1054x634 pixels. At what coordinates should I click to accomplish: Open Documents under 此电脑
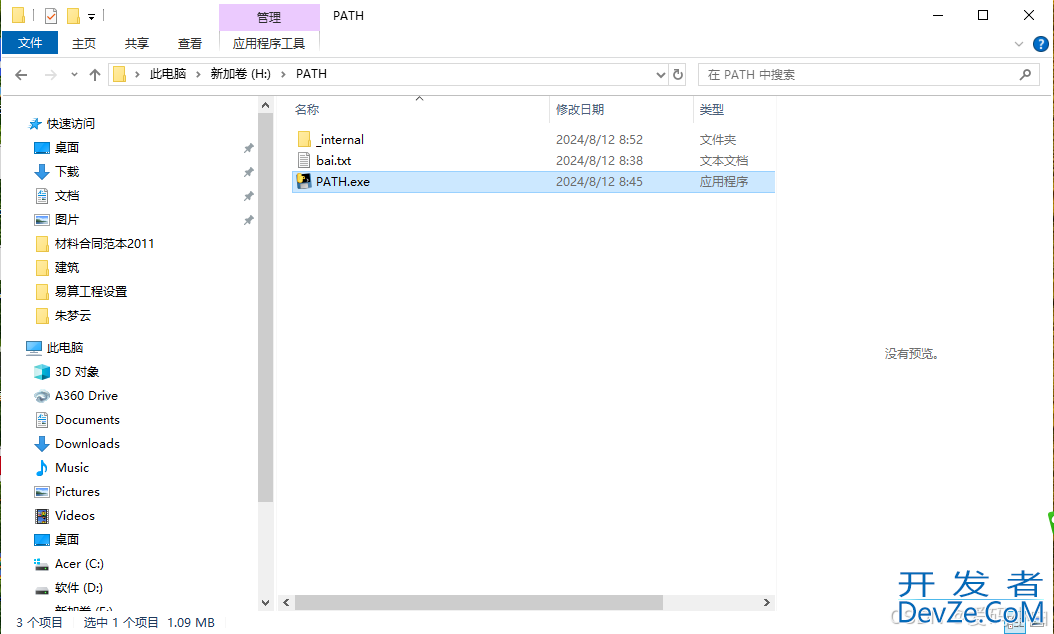[87, 420]
